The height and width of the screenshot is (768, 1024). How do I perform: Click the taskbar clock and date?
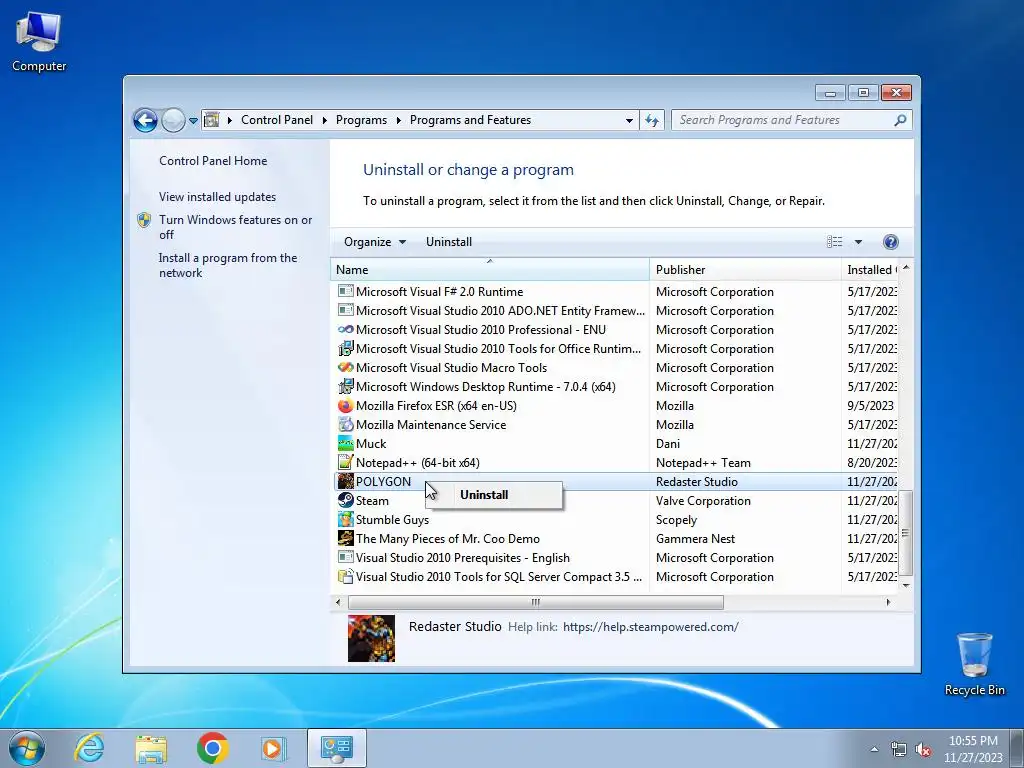(973, 749)
